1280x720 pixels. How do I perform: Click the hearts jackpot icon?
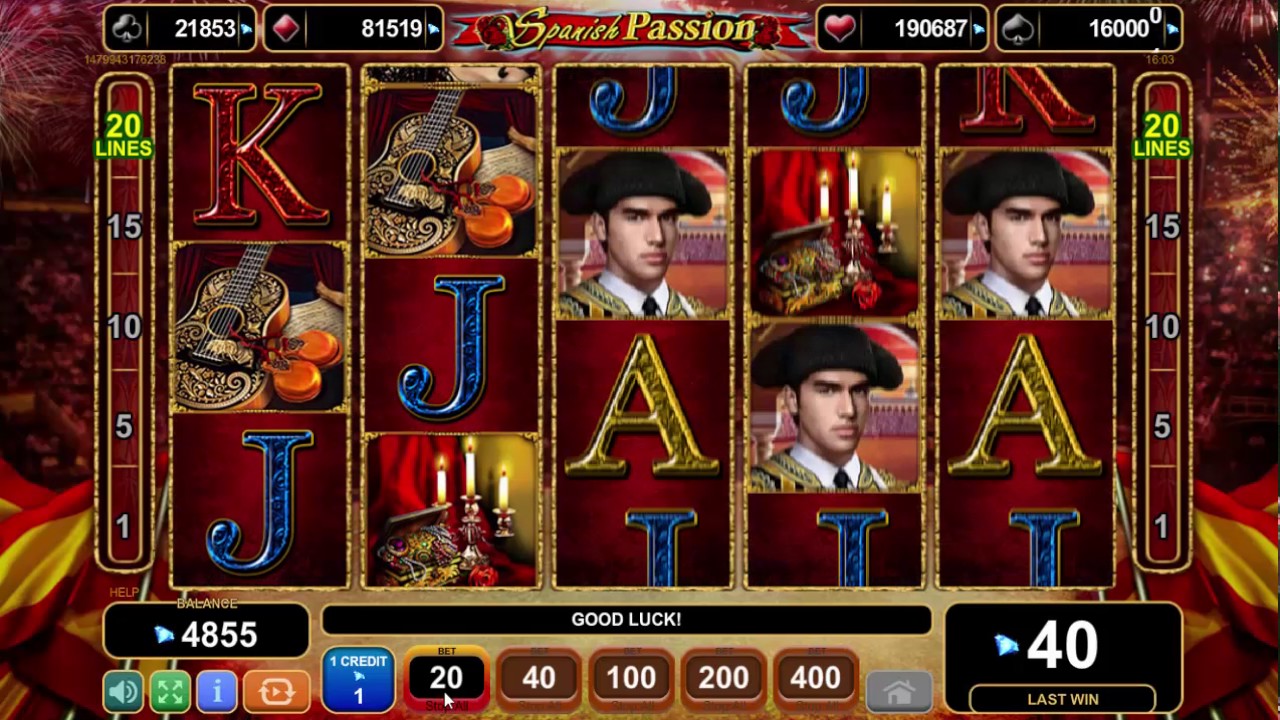click(840, 29)
